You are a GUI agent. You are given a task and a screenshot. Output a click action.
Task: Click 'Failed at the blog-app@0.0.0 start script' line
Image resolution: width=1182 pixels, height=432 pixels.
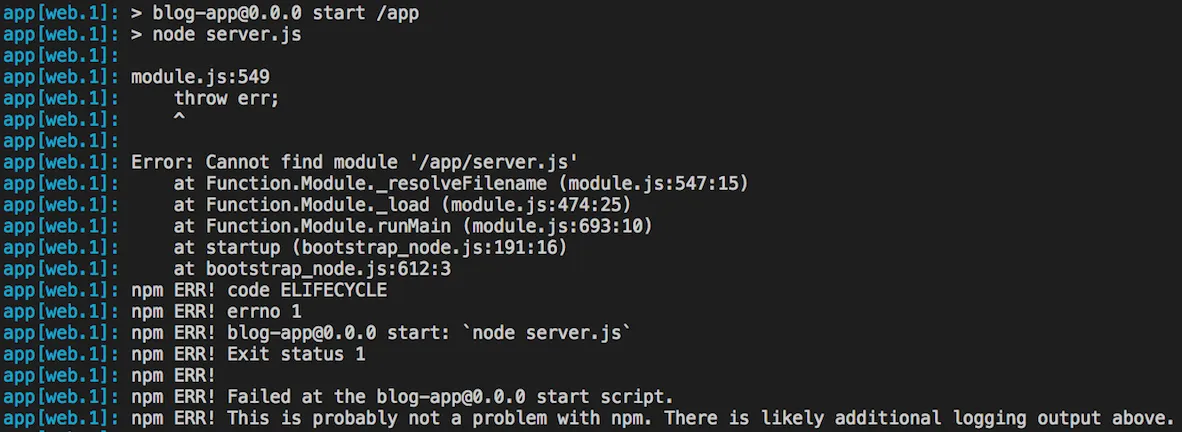tap(450, 397)
